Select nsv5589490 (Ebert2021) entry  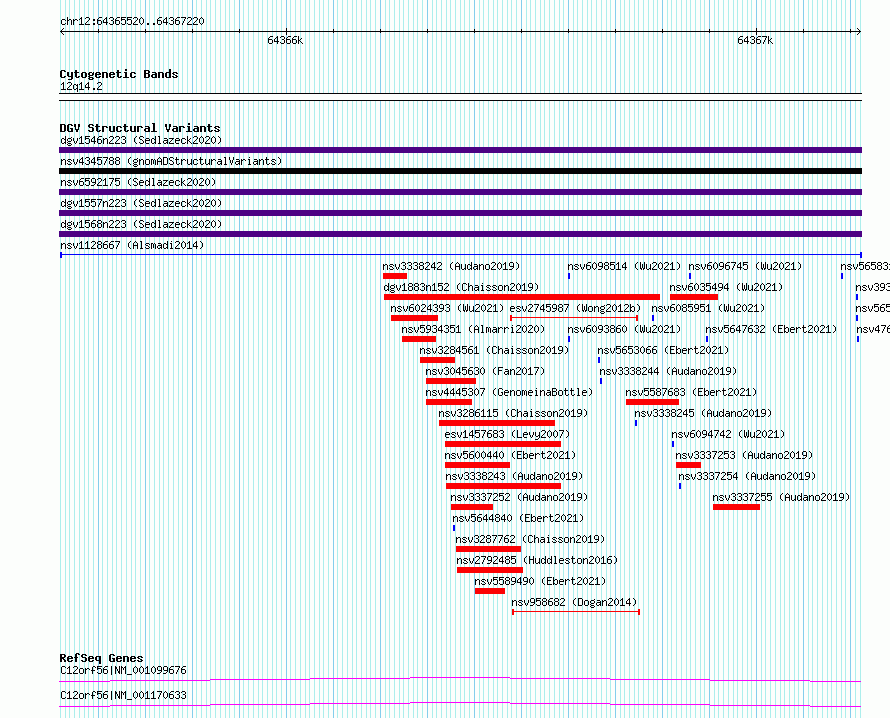[540, 581]
